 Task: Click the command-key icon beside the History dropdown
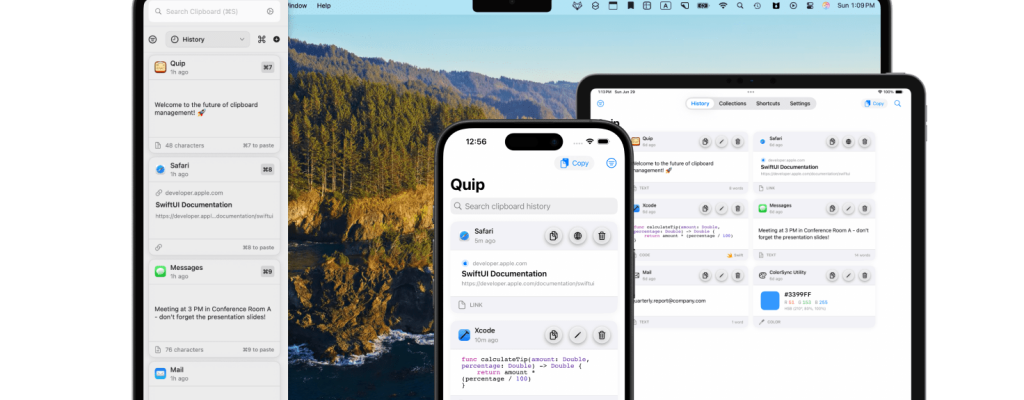(262, 40)
